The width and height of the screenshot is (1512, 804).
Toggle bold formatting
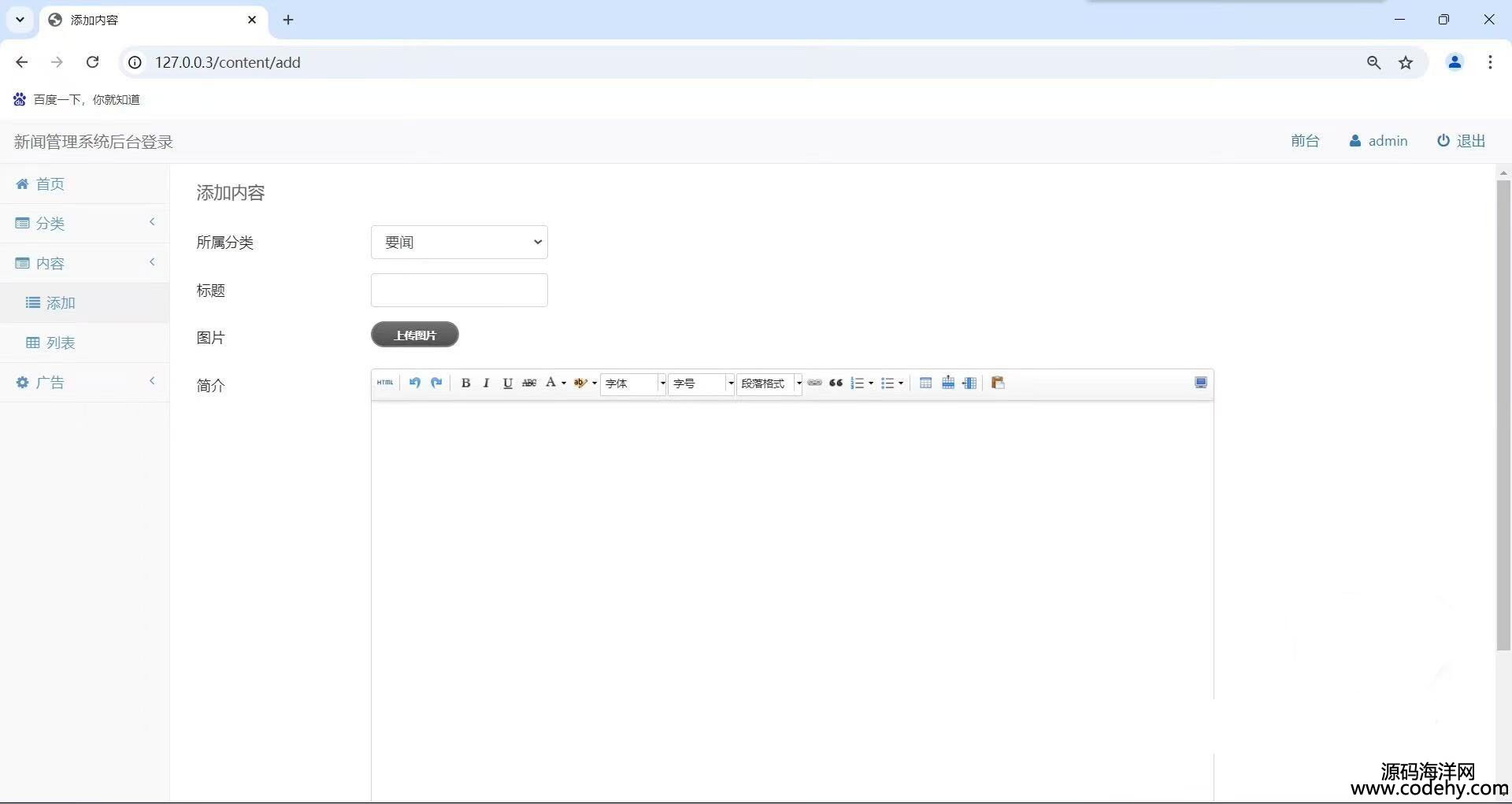(465, 383)
